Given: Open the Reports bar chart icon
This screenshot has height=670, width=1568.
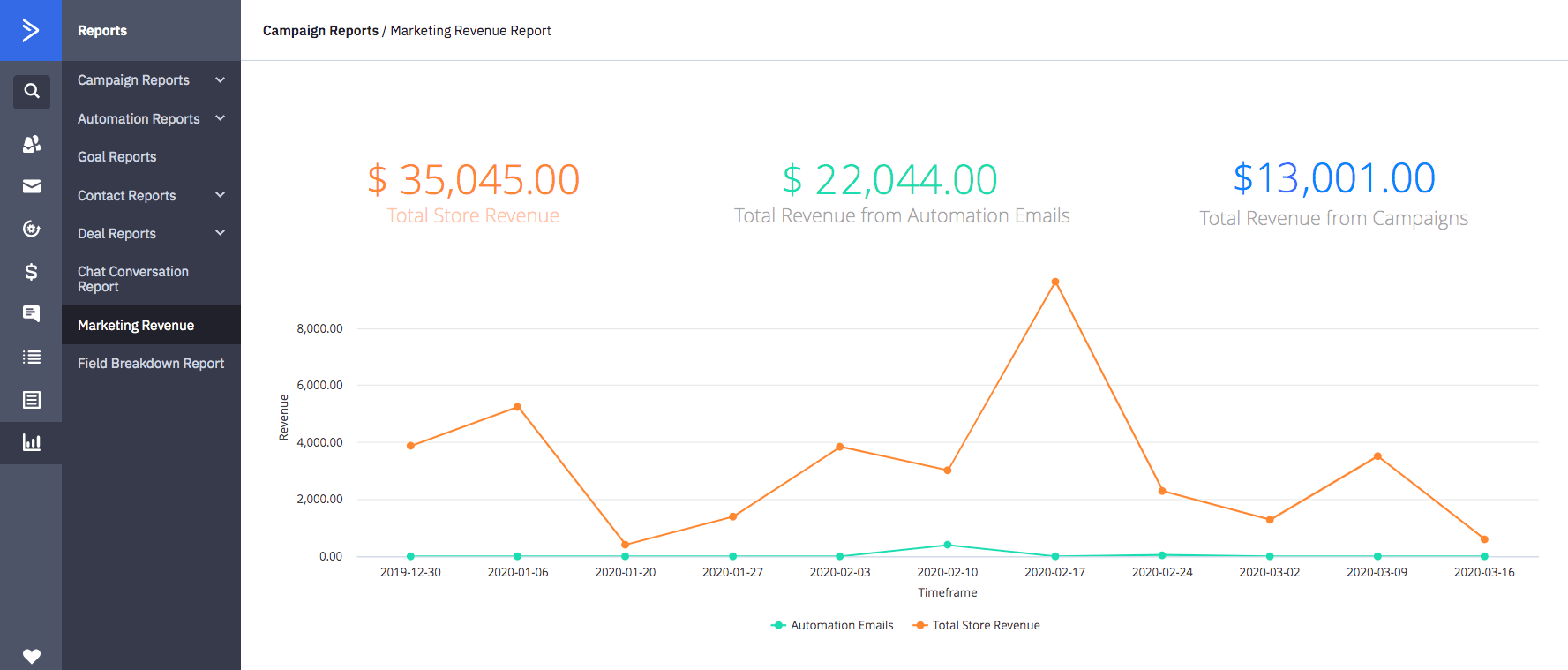Looking at the screenshot, I should pos(31,442).
